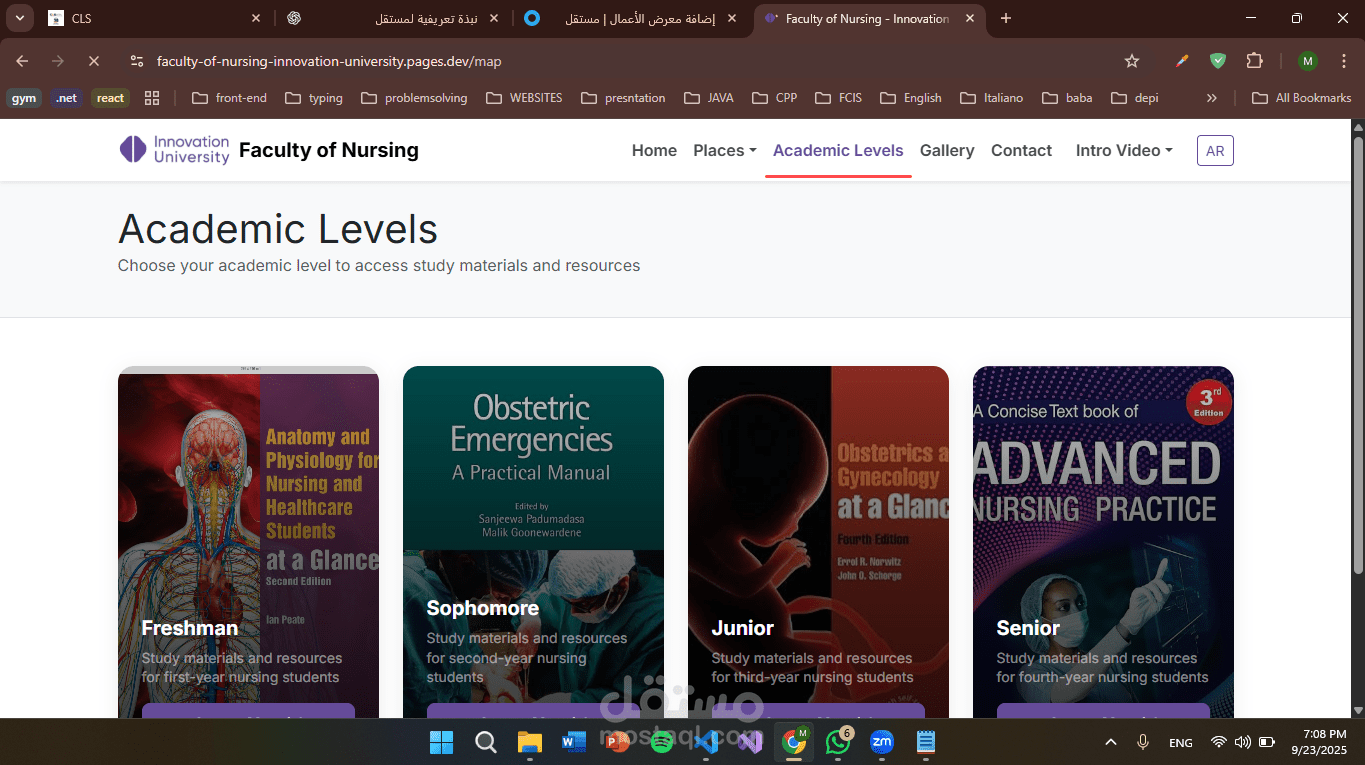Open the Notepad taskbar icon
The height and width of the screenshot is (765, 1365).
click(926, 742)
